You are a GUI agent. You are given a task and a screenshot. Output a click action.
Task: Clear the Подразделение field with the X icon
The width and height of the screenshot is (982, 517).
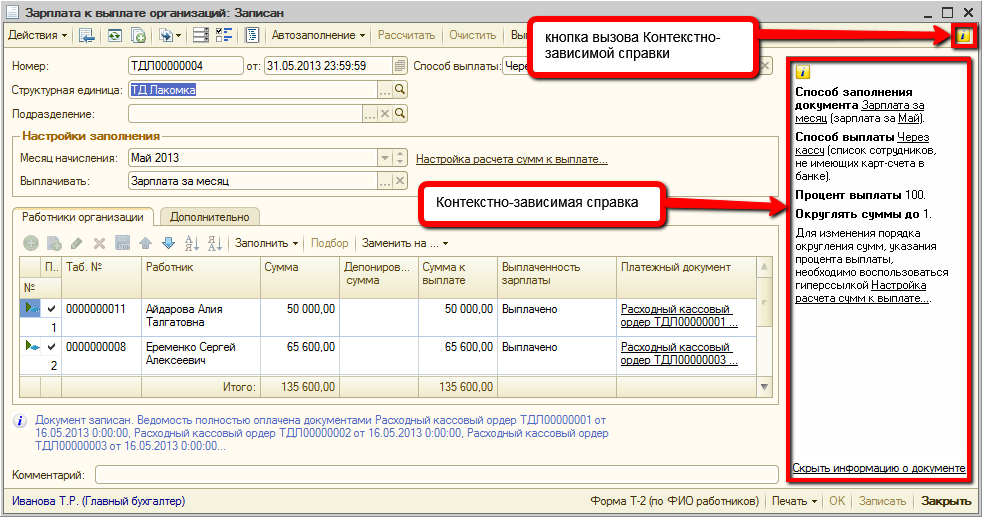[x=386, y=115]
